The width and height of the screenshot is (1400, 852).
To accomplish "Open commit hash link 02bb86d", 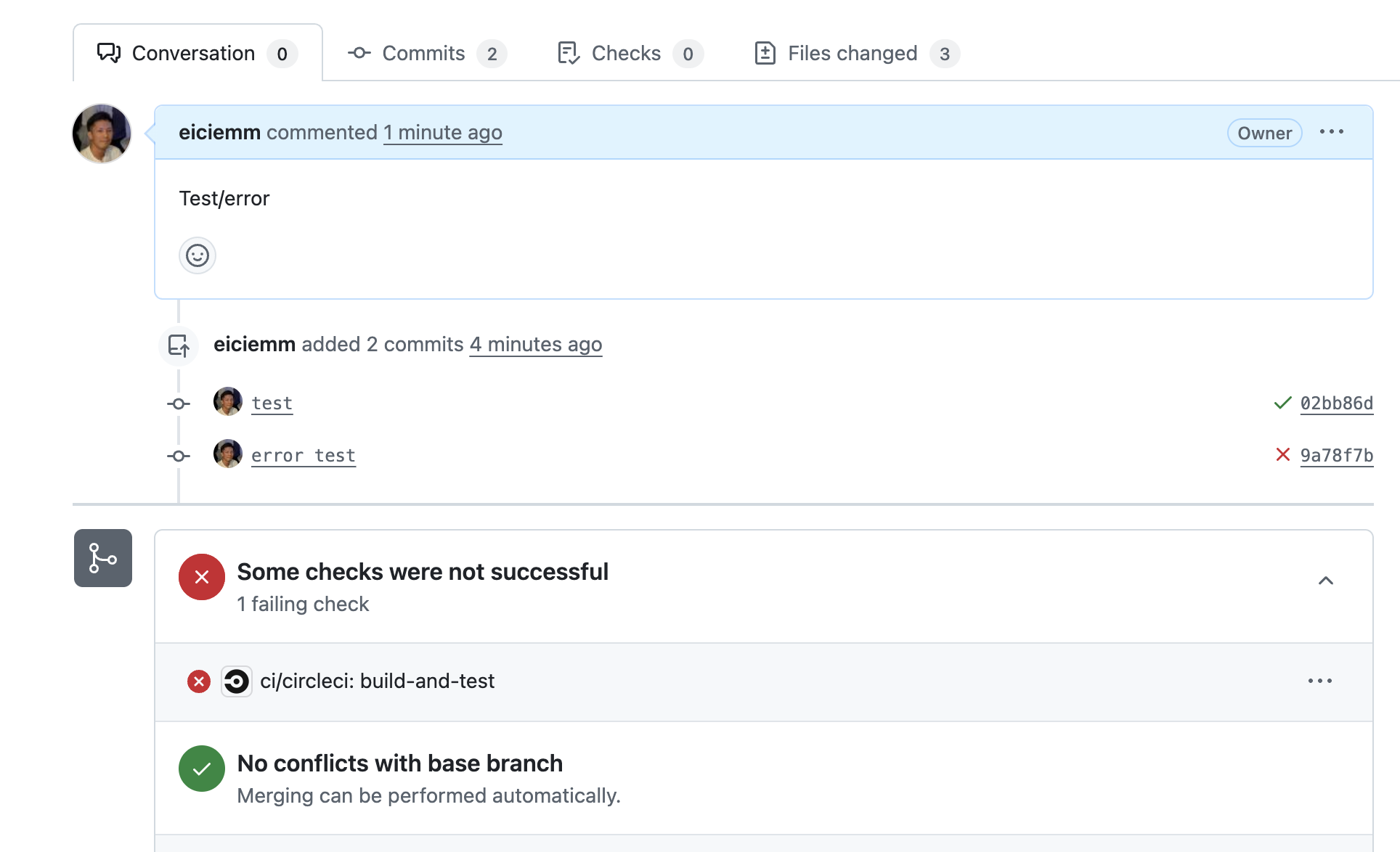I will (x=1336, y=404).
